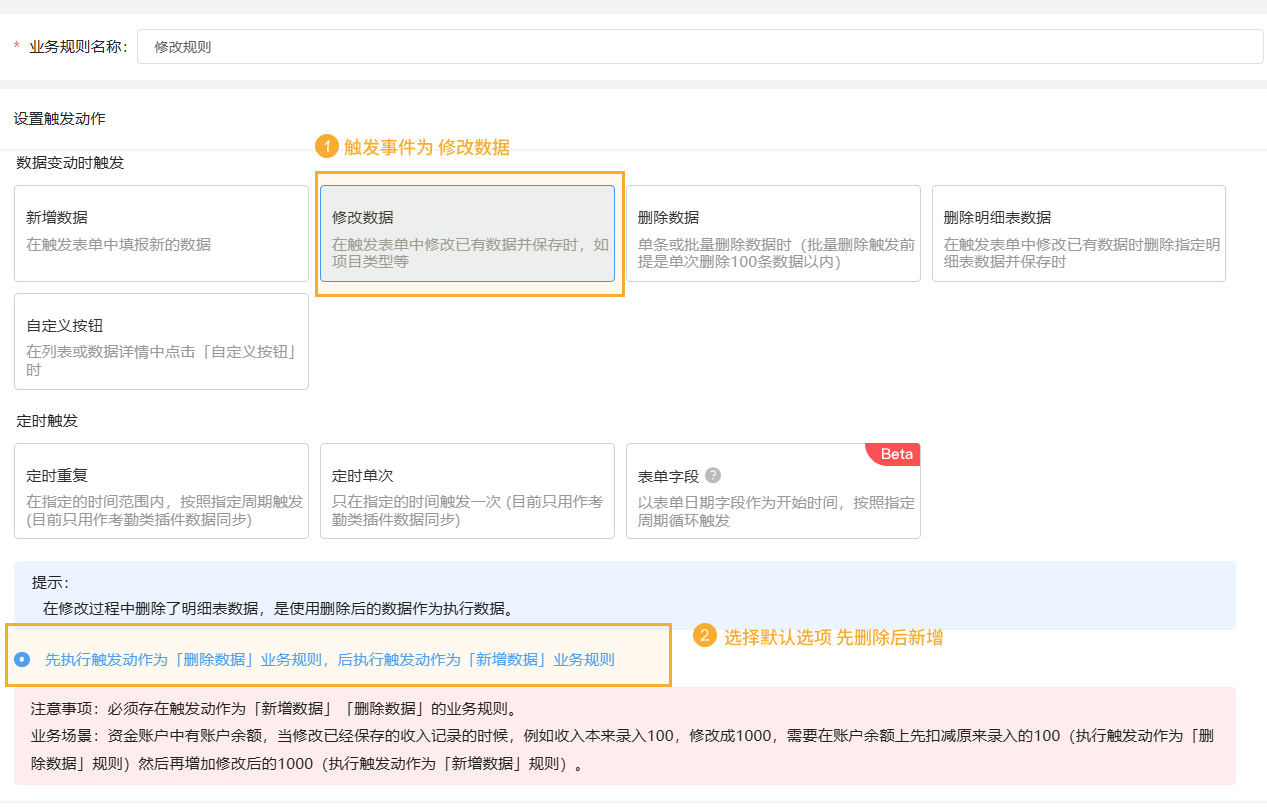This screenshot has height=808, width=1267.
Task: Choose the 定时重复 scheduled trigger
Action: pyautogui.click(x=161, y=491)
